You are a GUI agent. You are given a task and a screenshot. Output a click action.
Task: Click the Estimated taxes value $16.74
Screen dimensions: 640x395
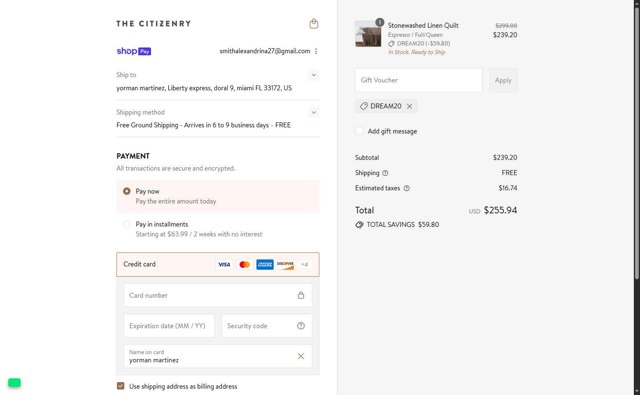point(508,188)
